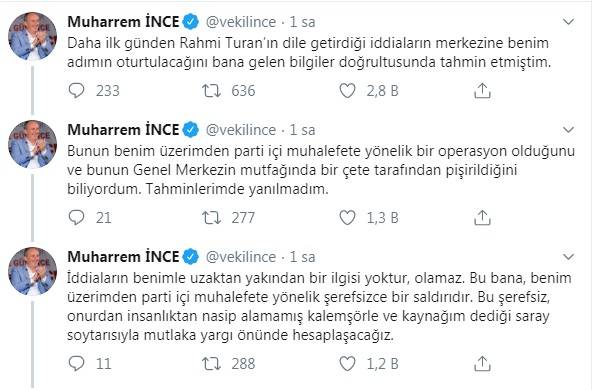Screen dimensions: 594x390
Task: Open the first tweet's chevron menu
Action: [x=569, y=22]
